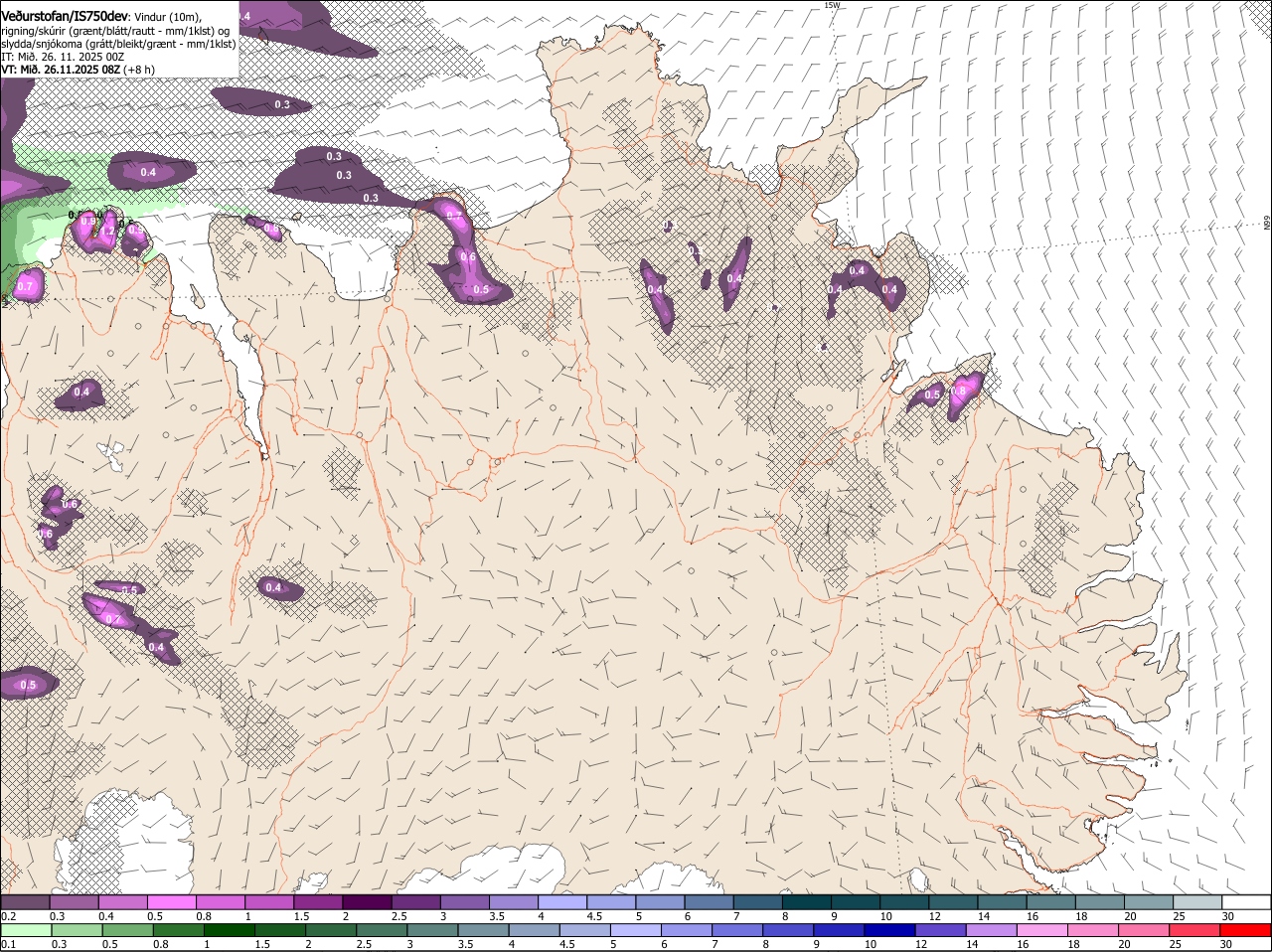
Task: Pick the lavender snow swatch between 4 and 4.5
Action: pyautogui.click(x=562, y=901)
